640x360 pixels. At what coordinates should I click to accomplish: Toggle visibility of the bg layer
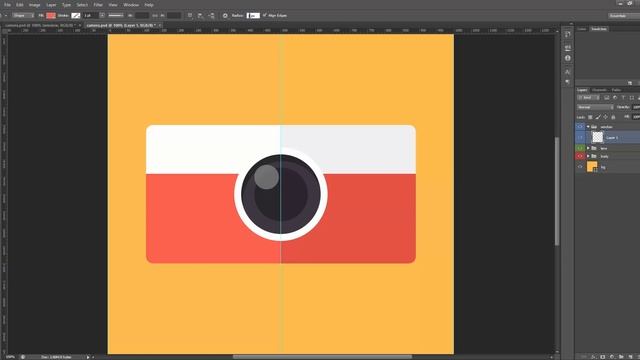(580, 167)
